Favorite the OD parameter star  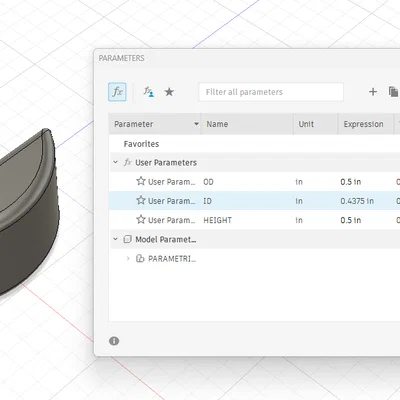(141, 181)
